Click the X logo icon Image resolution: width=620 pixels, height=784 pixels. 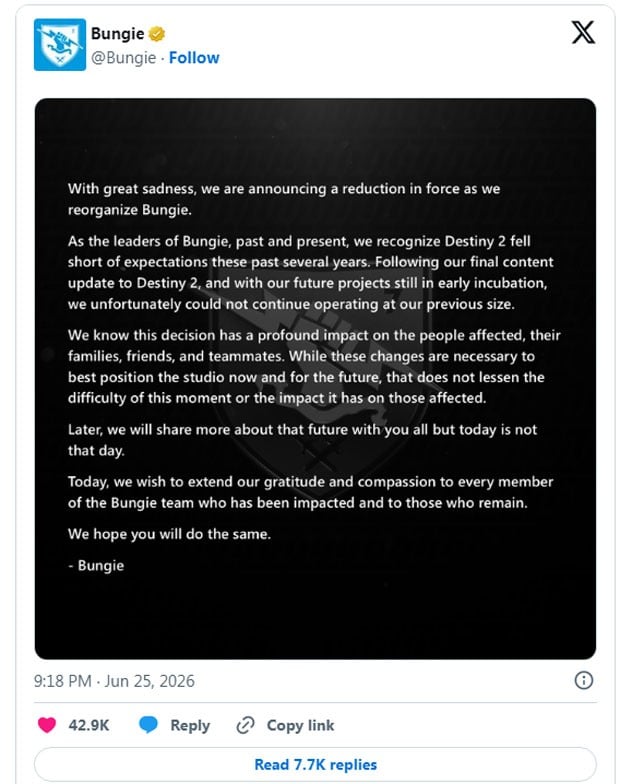click(583, 32)
